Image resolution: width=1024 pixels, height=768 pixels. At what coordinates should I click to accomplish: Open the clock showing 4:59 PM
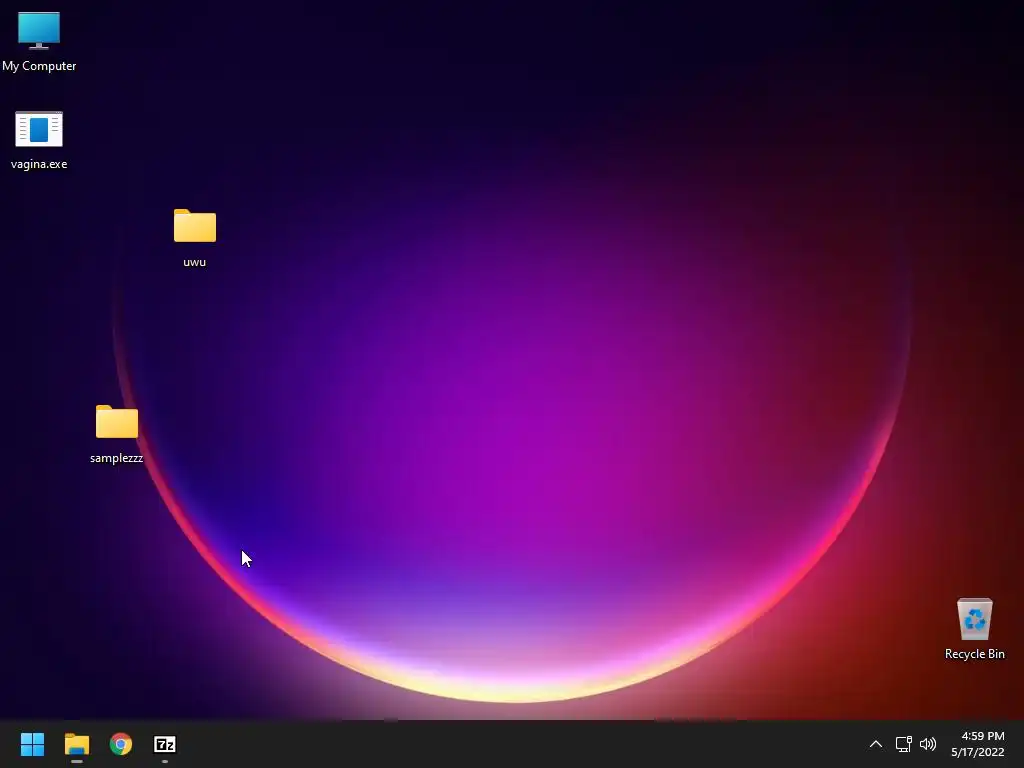982,736
